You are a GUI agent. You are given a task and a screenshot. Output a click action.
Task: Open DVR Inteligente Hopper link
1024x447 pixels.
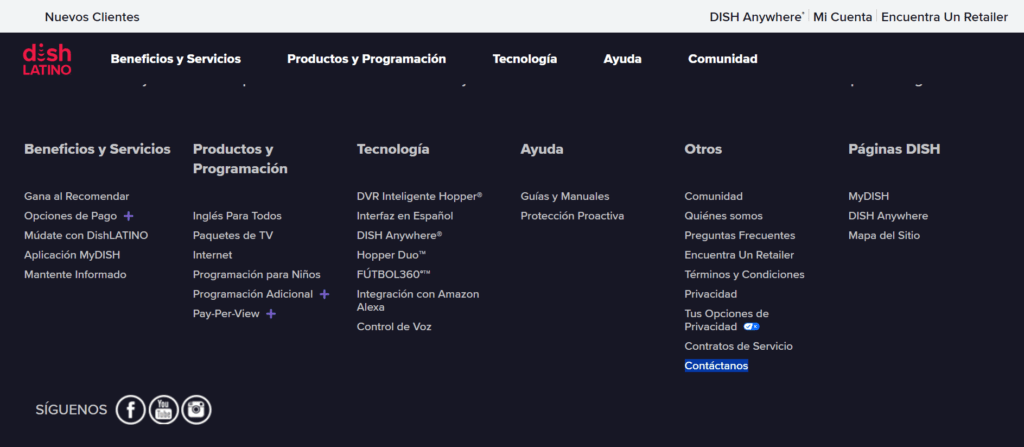tap(419, 197)
